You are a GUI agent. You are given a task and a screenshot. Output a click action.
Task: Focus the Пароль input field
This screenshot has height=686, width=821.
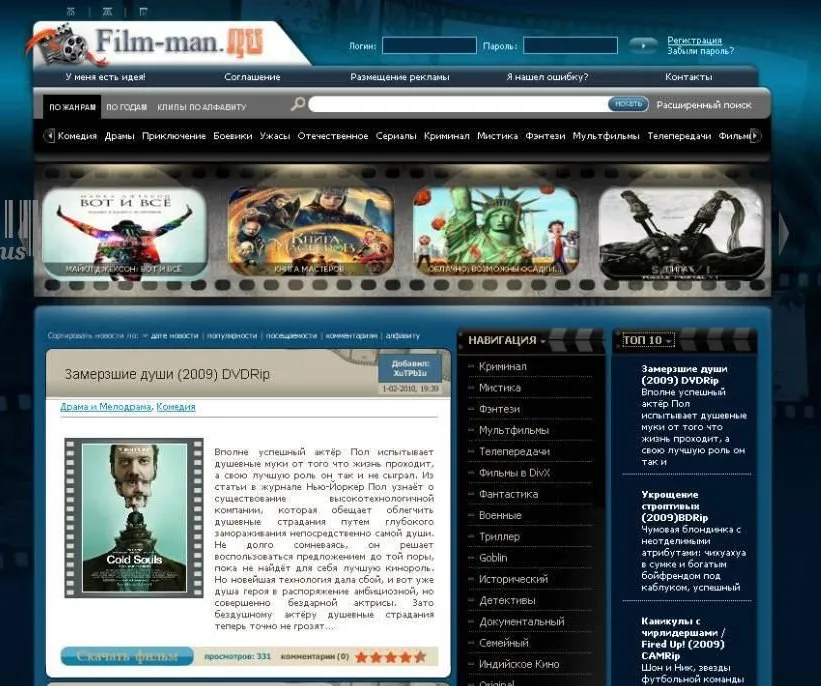coord(570,46)
